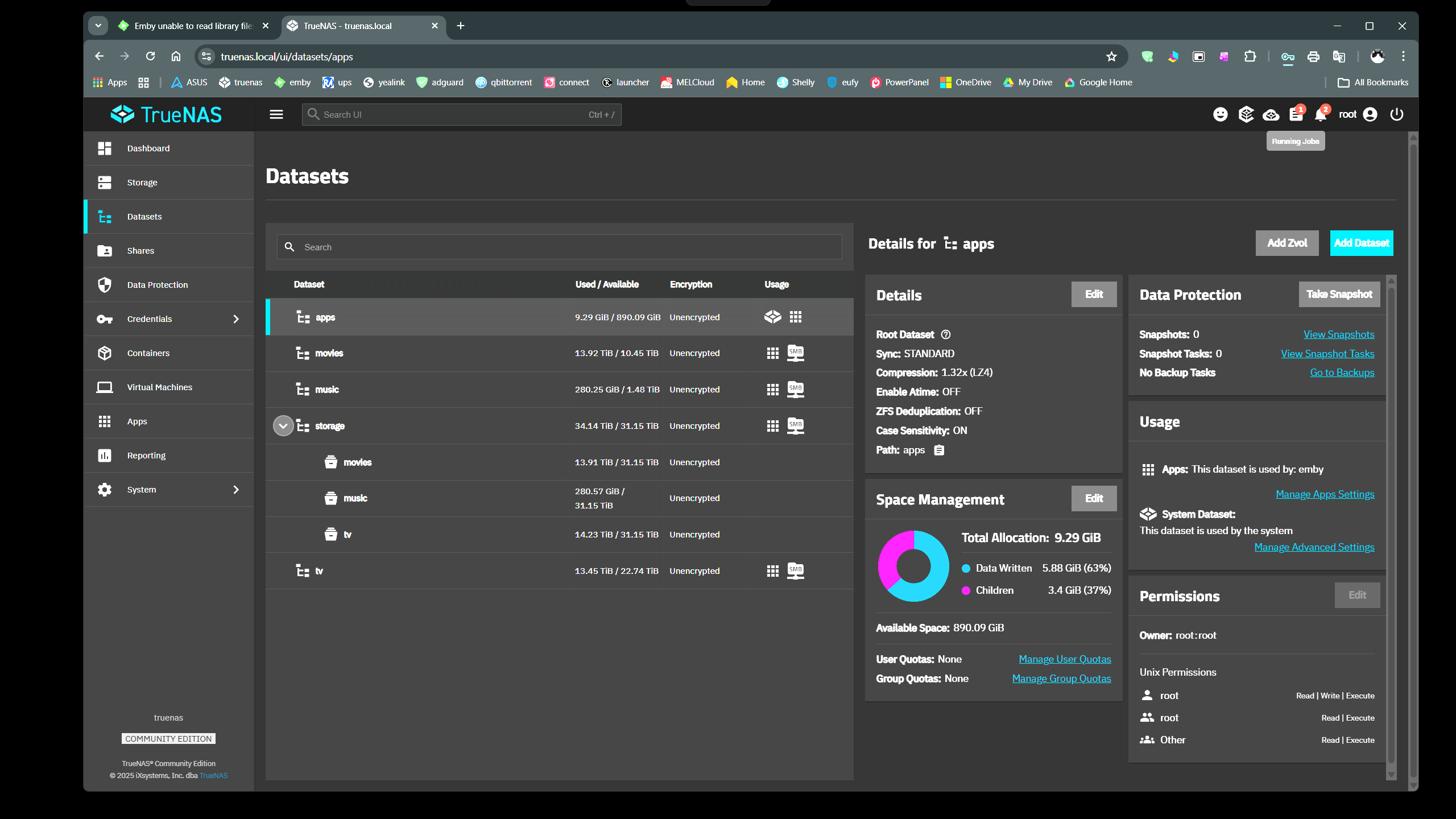Click the apps grid icon on tv row
Viewport: 1456px width, 819px height.
(772, 571)
